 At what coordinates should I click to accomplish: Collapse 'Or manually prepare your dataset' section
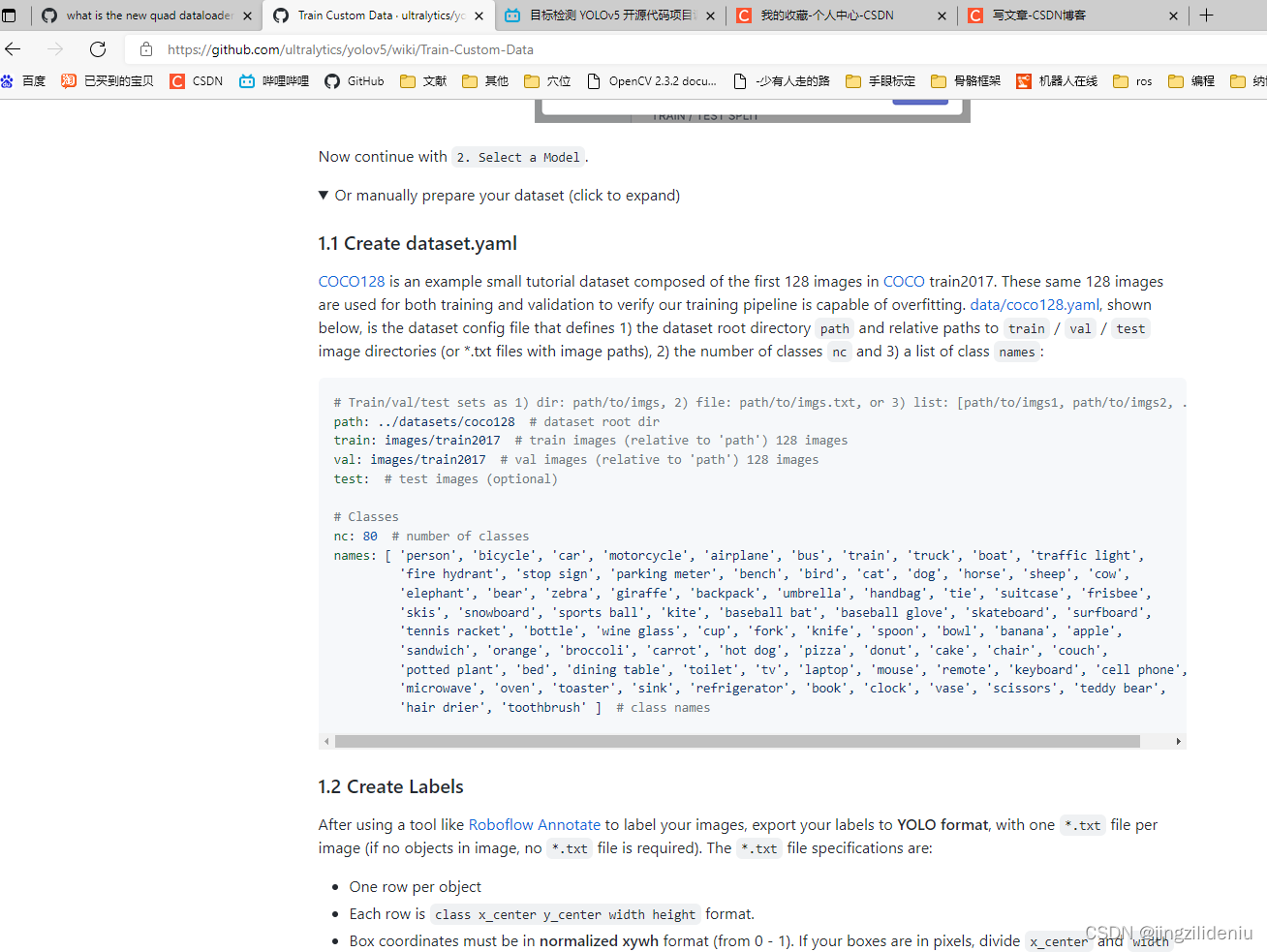(x=499, y=196)
